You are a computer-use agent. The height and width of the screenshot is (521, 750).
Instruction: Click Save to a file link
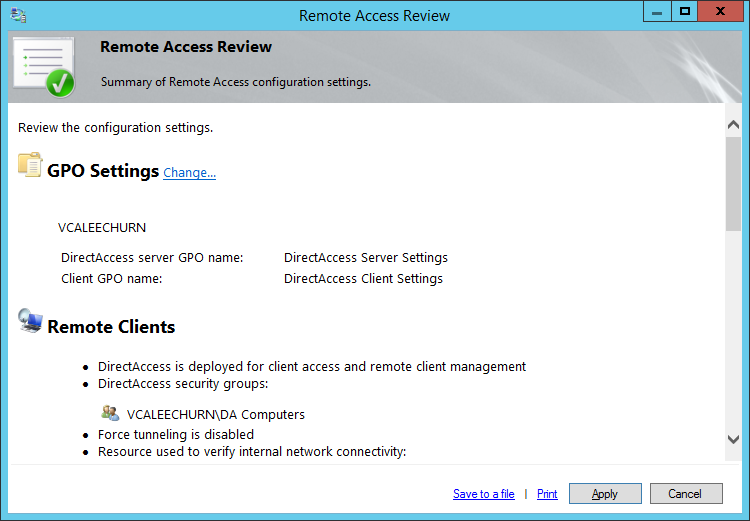click(x=484, y=494)
